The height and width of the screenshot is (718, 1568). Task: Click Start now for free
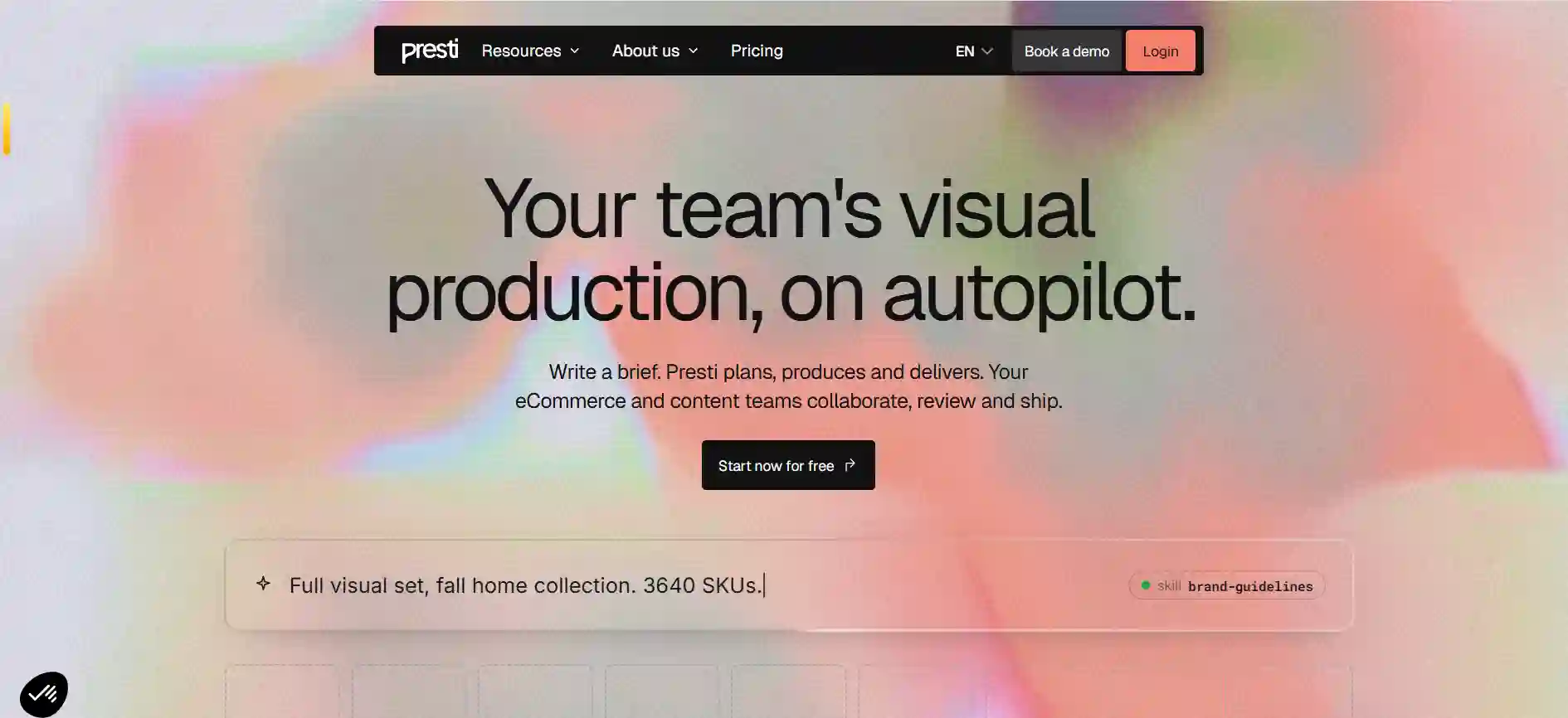788,465
